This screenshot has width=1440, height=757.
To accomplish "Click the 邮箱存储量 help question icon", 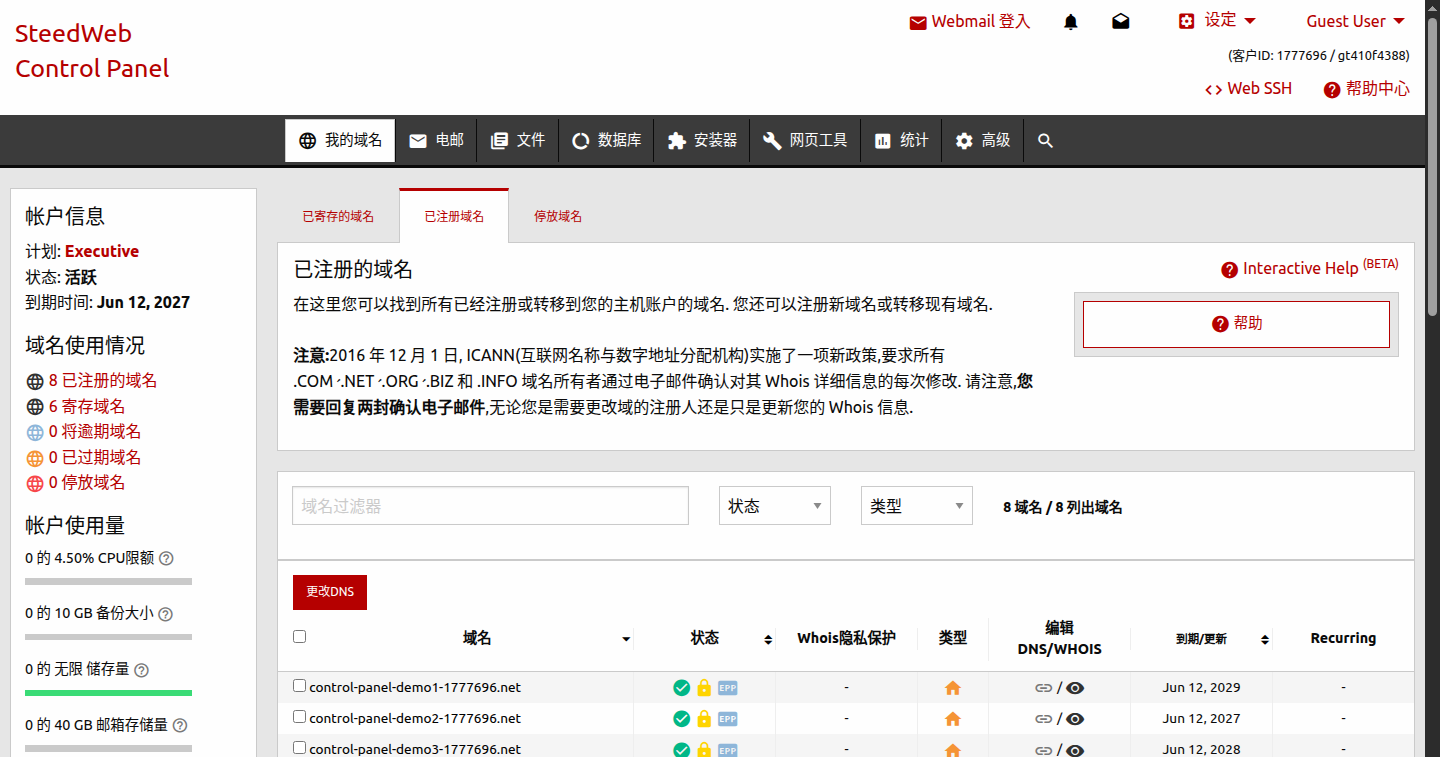I will pyautogui.click(x=180, y=726).
